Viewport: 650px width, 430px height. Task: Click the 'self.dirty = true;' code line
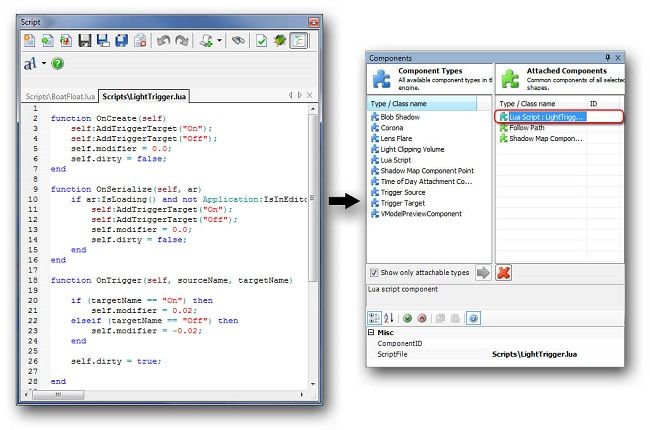pyautogui.click(x=116, y=361)
